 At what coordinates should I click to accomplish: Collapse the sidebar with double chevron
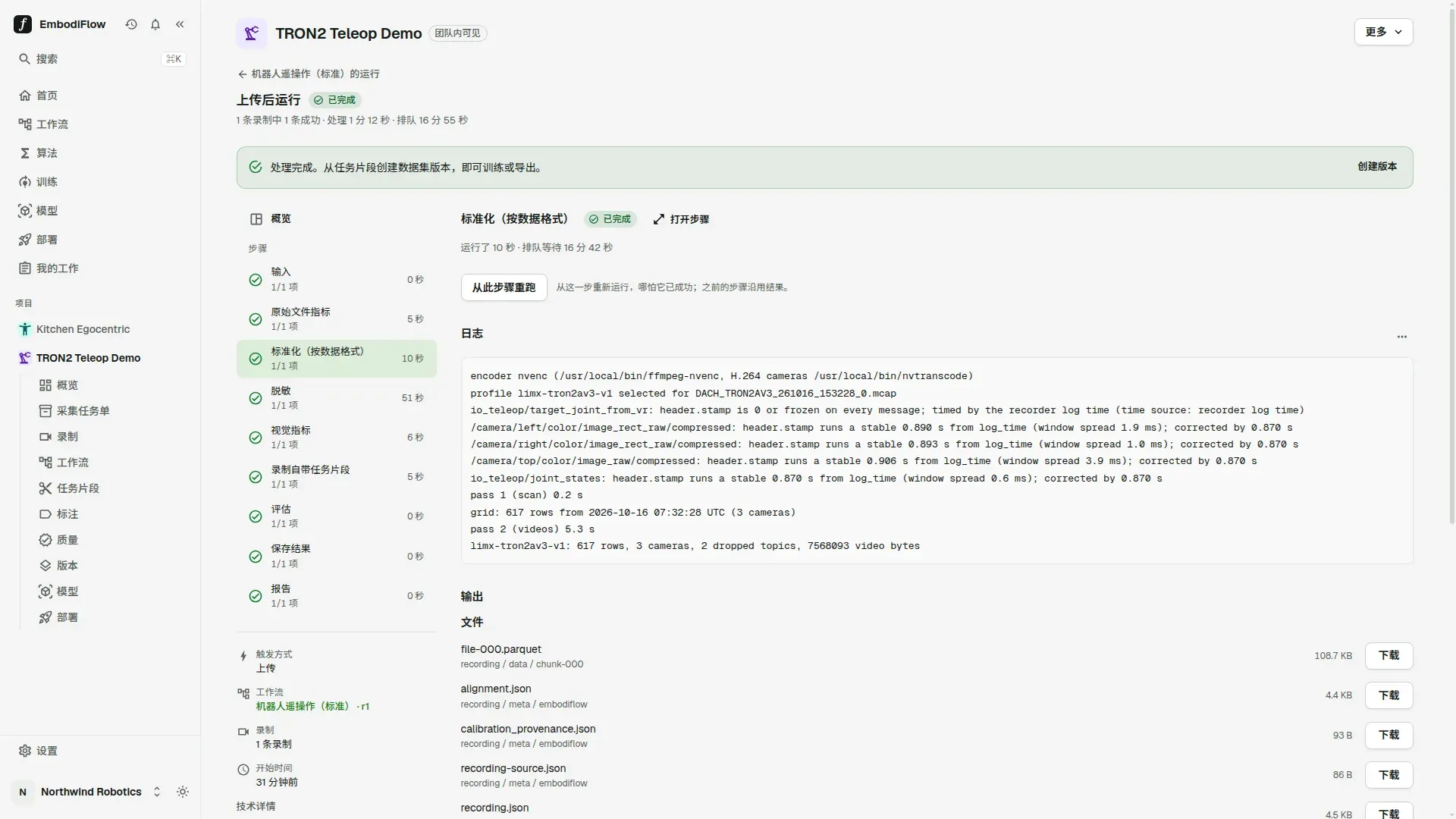coord(180,24)
